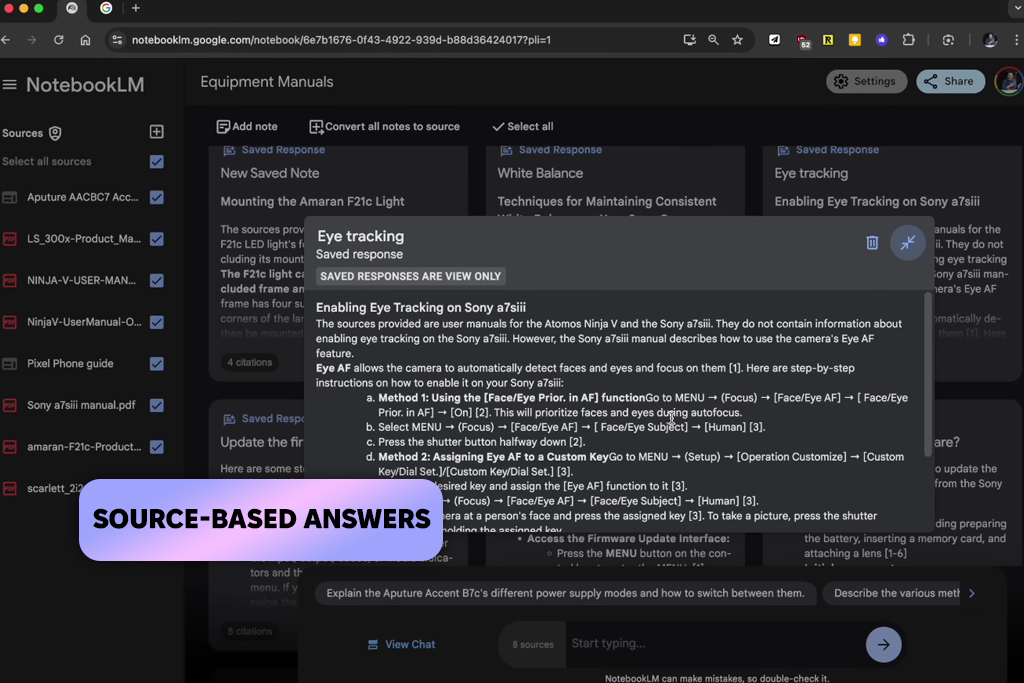Click the Sony a7siii manual PDF icon
Screen dimensions: 1024x683
(10, 405)
